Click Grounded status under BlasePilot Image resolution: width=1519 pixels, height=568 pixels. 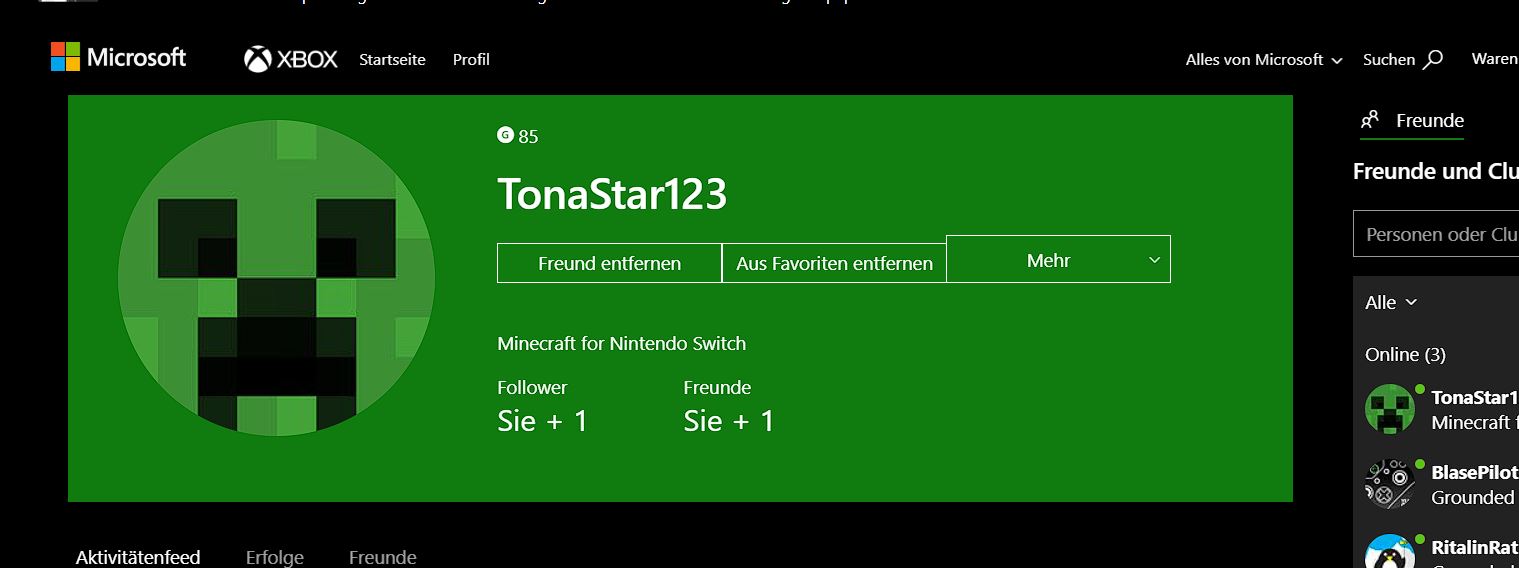click(1473, 497)
